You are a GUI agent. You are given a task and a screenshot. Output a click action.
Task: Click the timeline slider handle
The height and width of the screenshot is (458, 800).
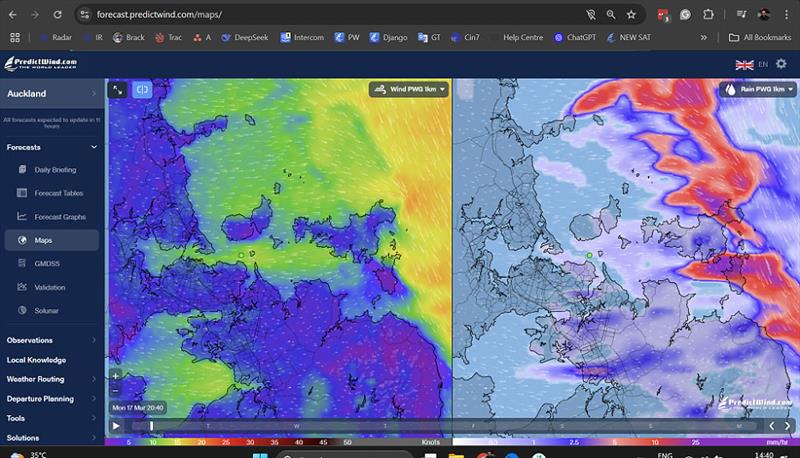(x=152, y=426)
